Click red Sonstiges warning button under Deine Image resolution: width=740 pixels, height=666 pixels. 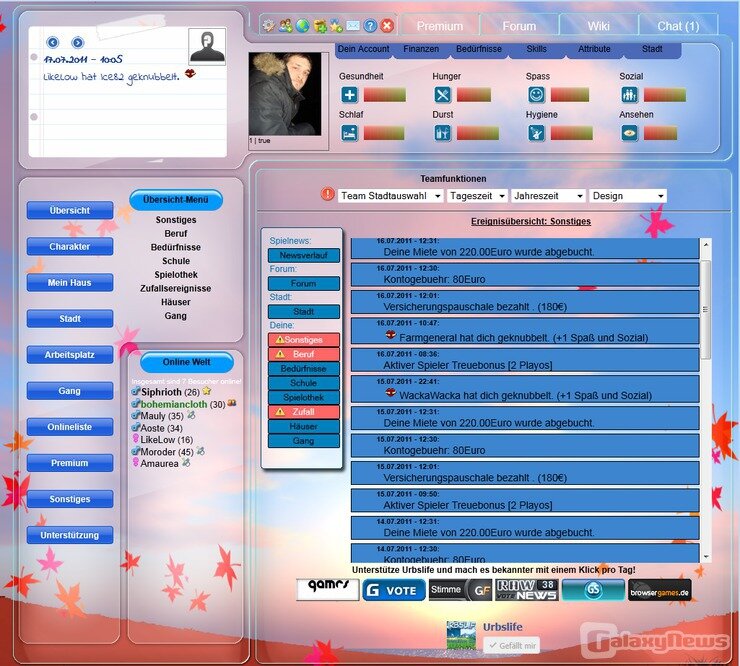303,340
